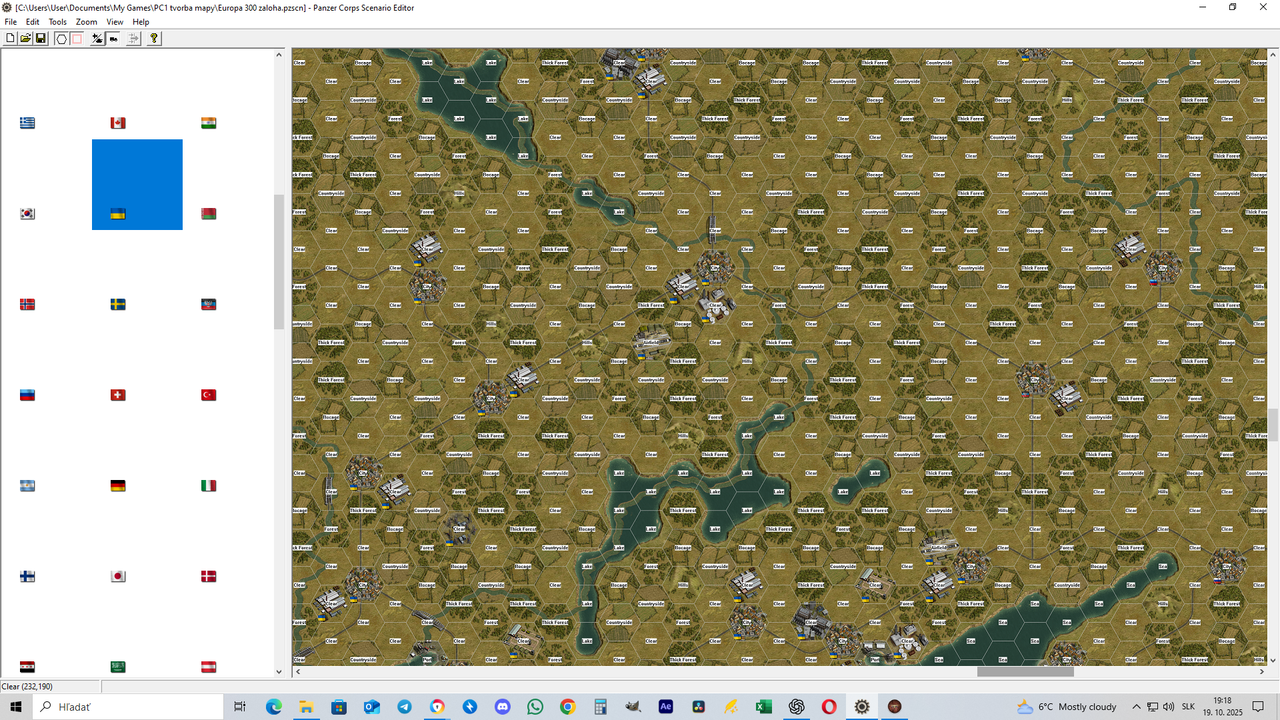Open the Edit menu
This screenshot has height=720, width=1280.
click(33, 21)
